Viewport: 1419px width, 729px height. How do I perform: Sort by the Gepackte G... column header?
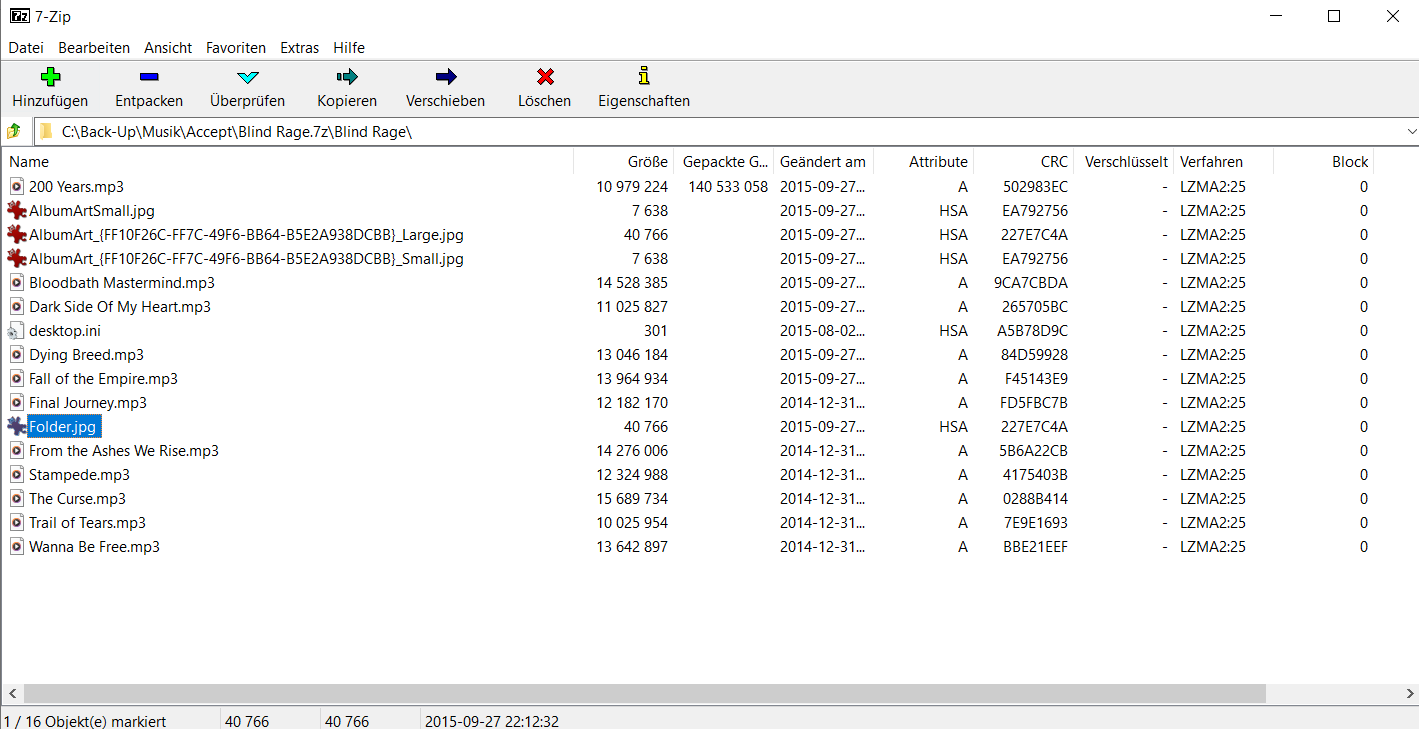pyautogui.click(x=724, y=162)
